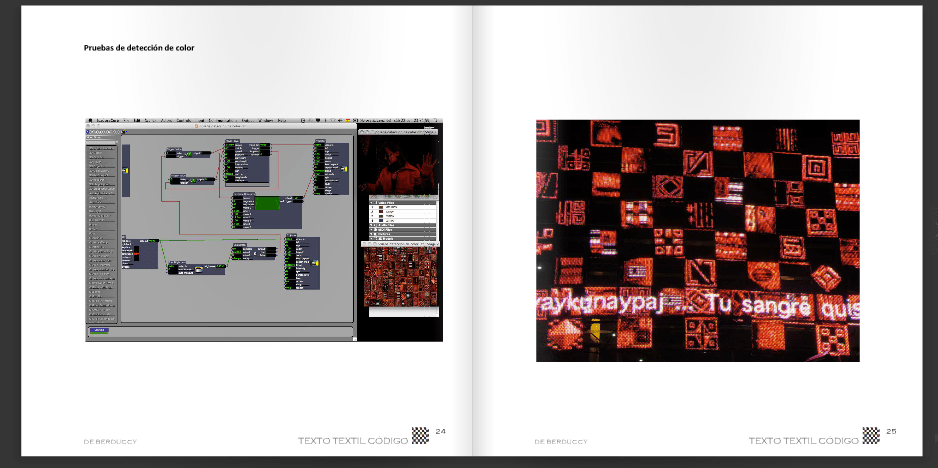Click the 'DE BERDUCCY' footer on the left page
This screenshot has height=468, width=938.
(110, 441)
